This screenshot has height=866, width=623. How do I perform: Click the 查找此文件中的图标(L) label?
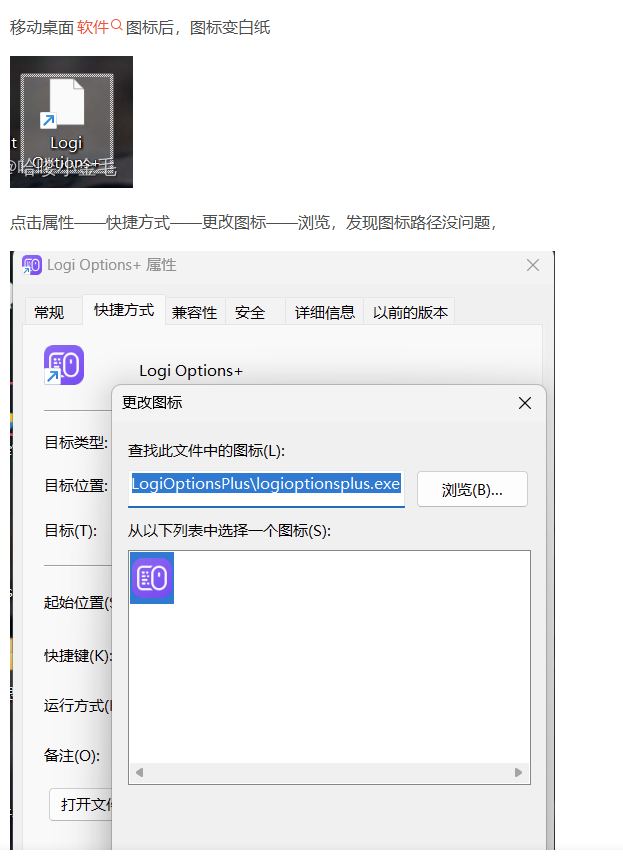(x=207, y=451)
